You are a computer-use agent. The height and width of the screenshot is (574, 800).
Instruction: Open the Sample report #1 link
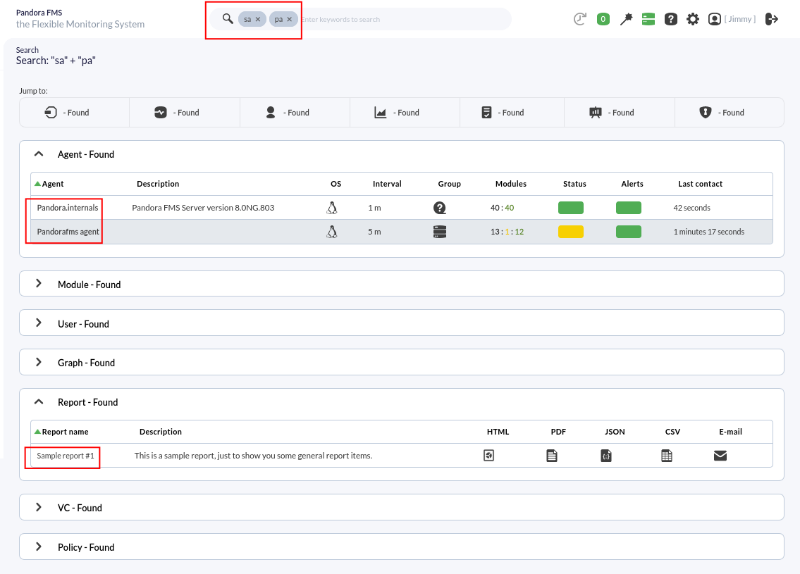pyautogui.click(x=65, y=456)
